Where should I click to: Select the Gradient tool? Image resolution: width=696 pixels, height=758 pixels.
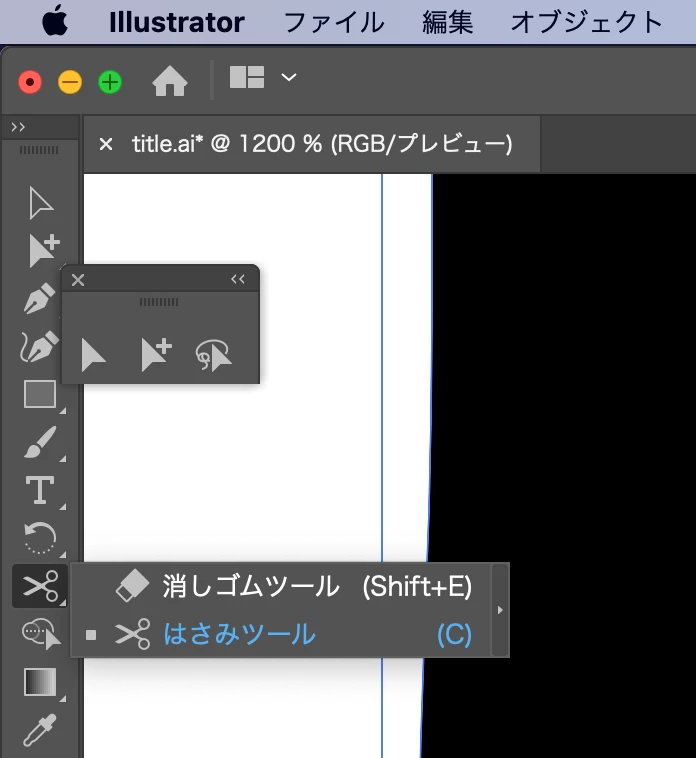point(40,682)
